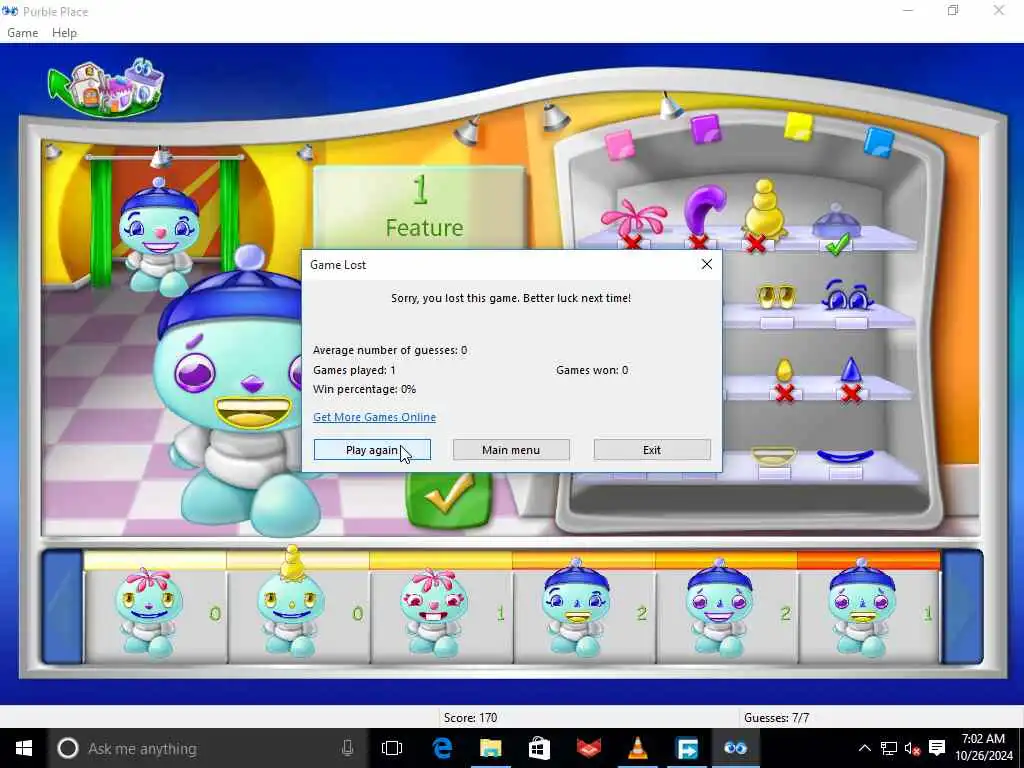Click the Games played: 1 text
This screenshot has width=1024, height=768.
(x=354, y=370)
